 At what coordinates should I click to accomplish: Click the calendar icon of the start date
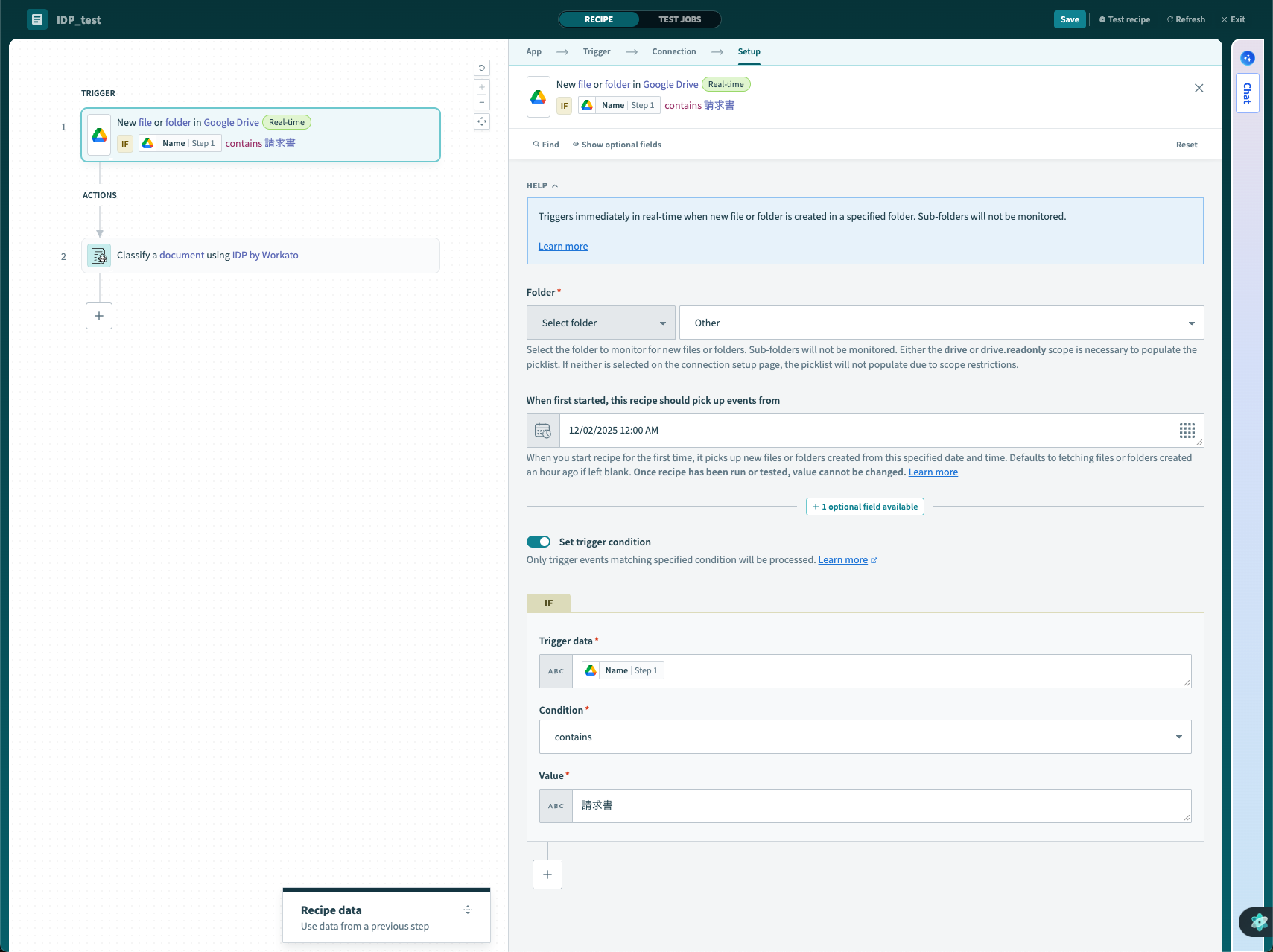543,431
